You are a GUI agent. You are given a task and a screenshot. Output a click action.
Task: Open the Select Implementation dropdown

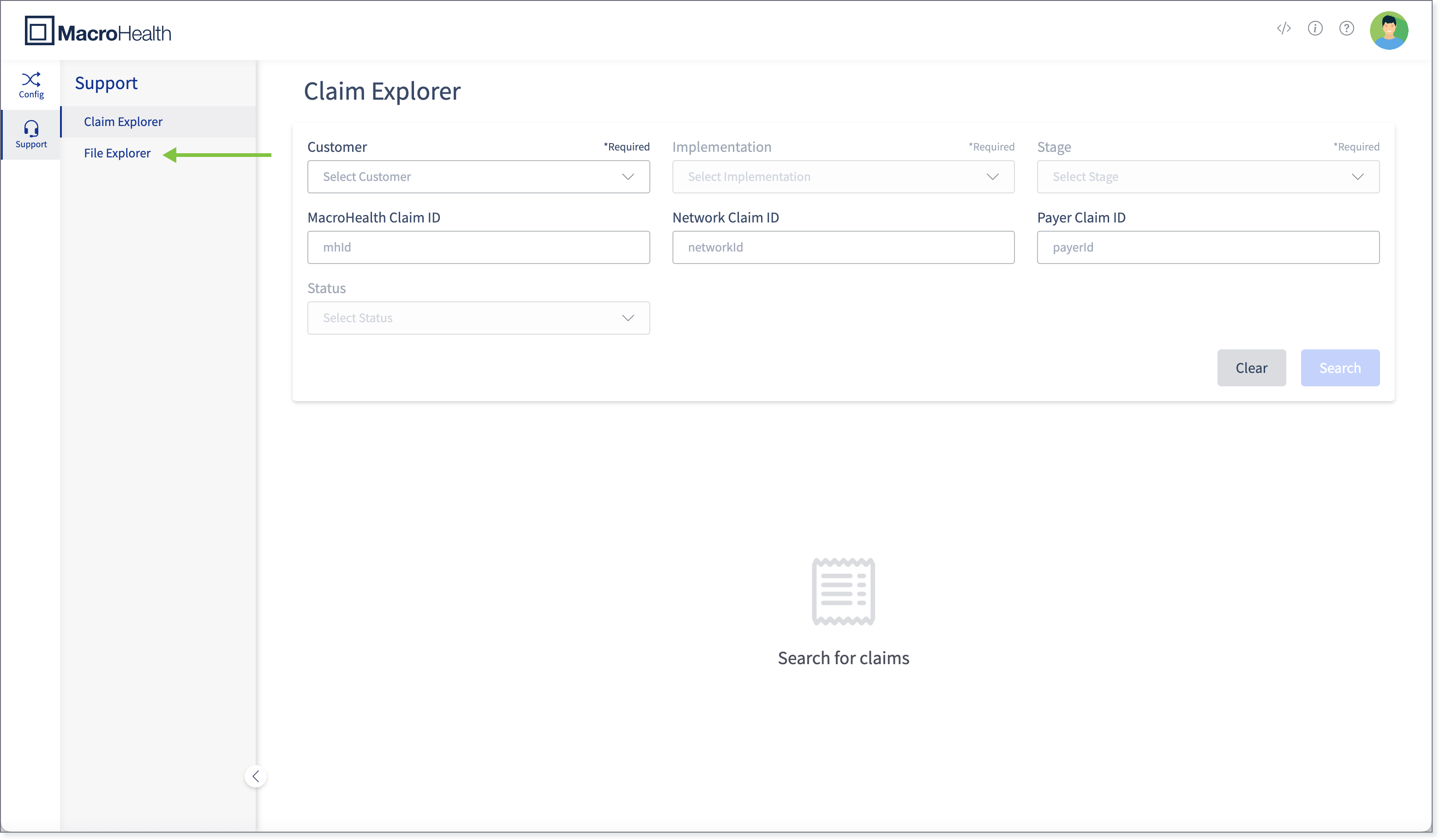(843, 177)
